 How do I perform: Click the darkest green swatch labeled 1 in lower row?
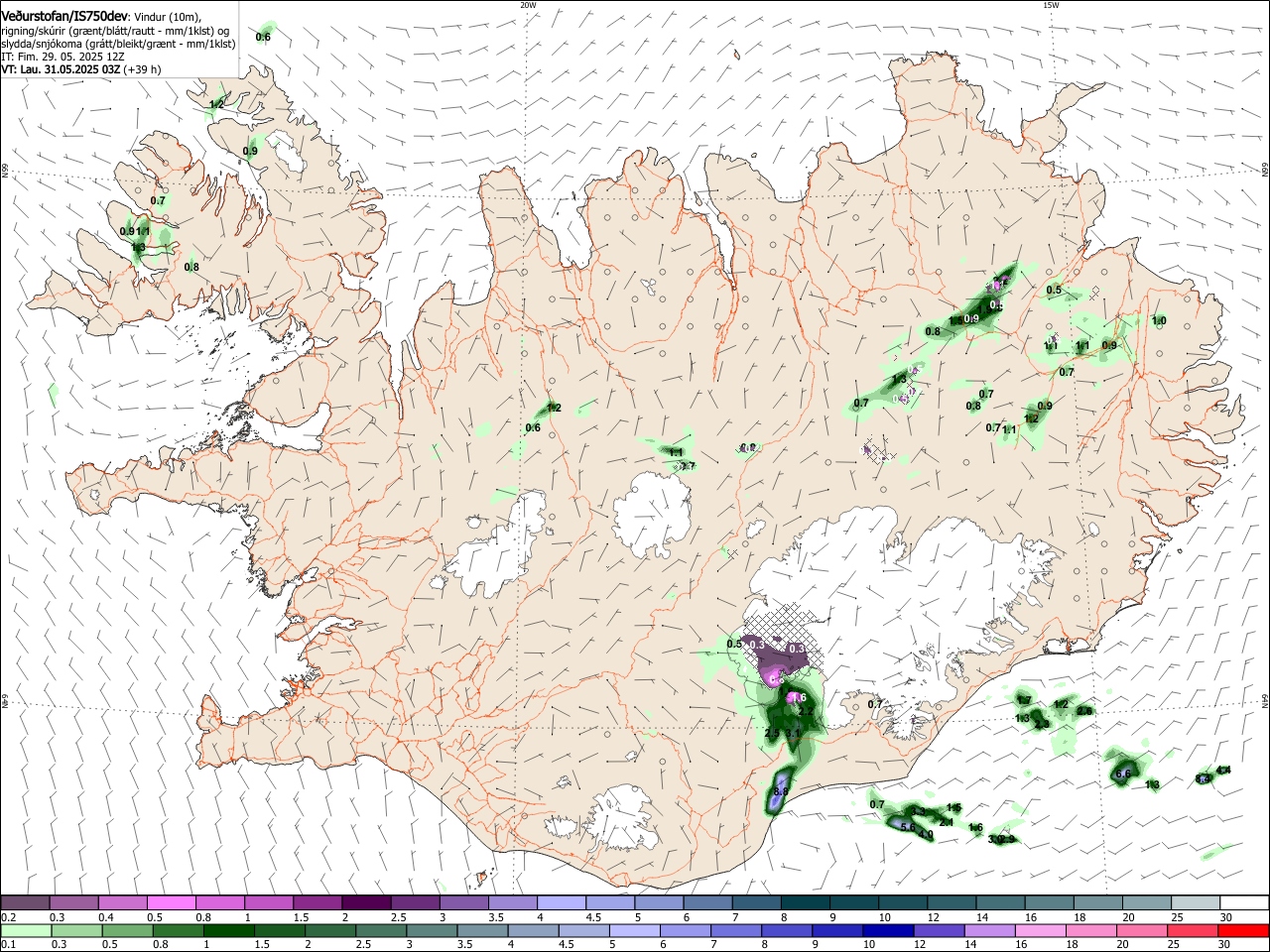coord(230,931)
